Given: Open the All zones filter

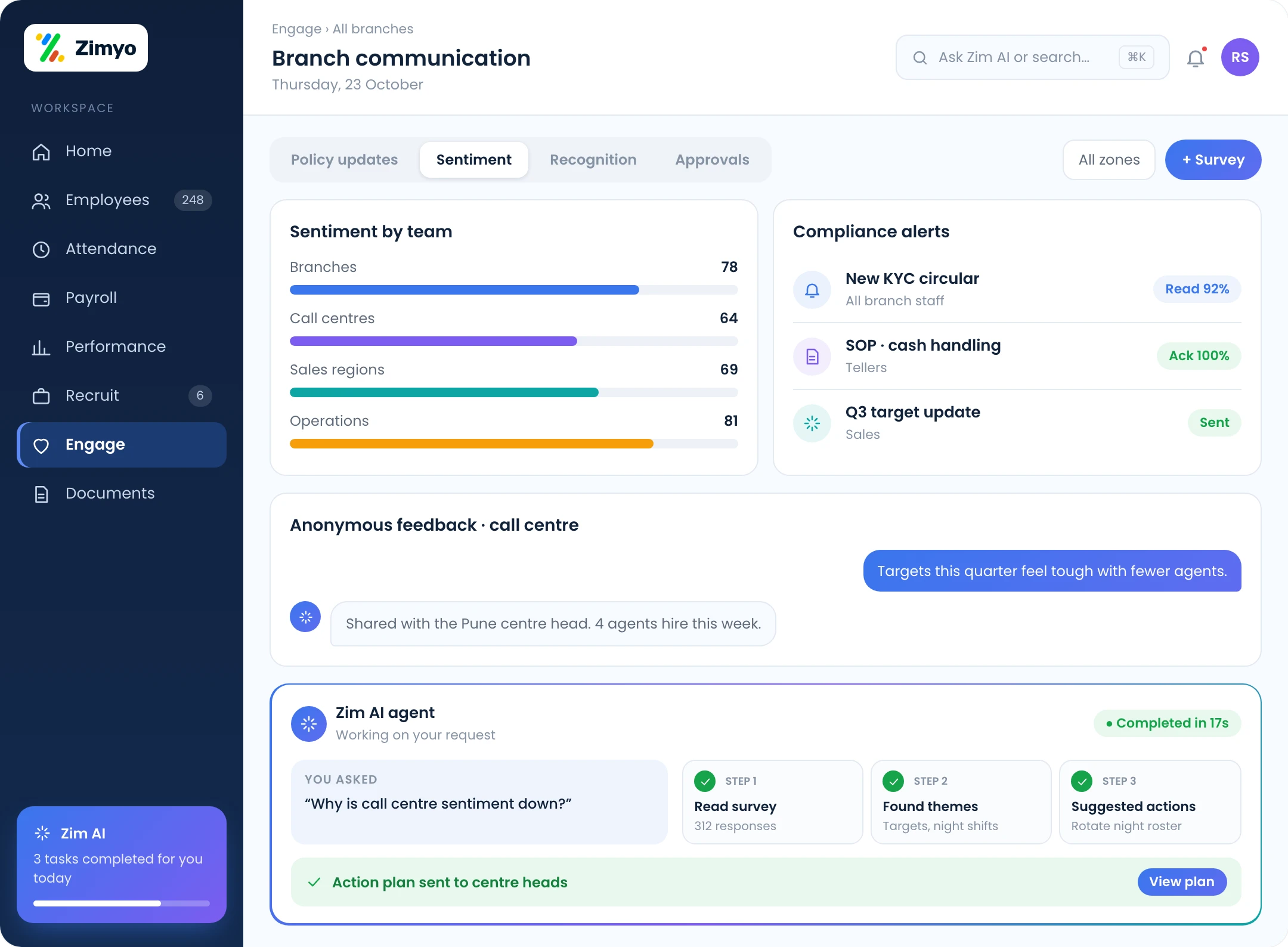Looking at the screenshot, I should 1109,160.
